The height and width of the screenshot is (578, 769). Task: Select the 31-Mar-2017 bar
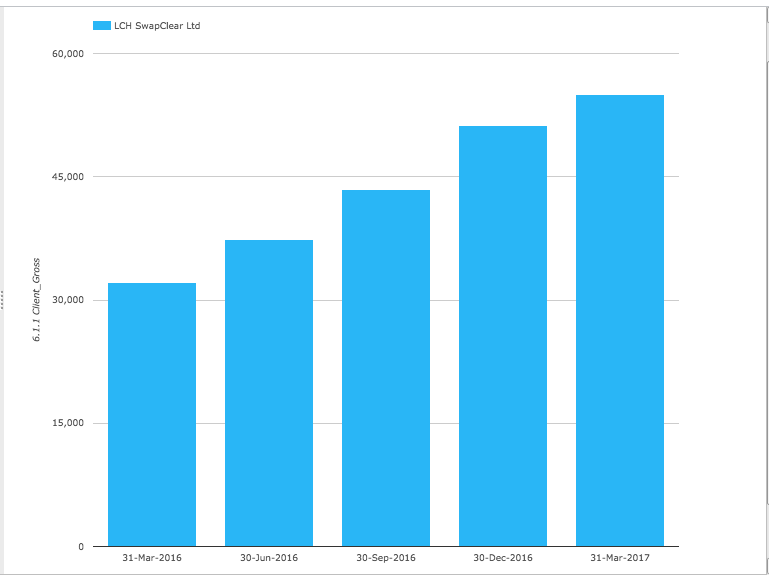(x=620, y=320)
